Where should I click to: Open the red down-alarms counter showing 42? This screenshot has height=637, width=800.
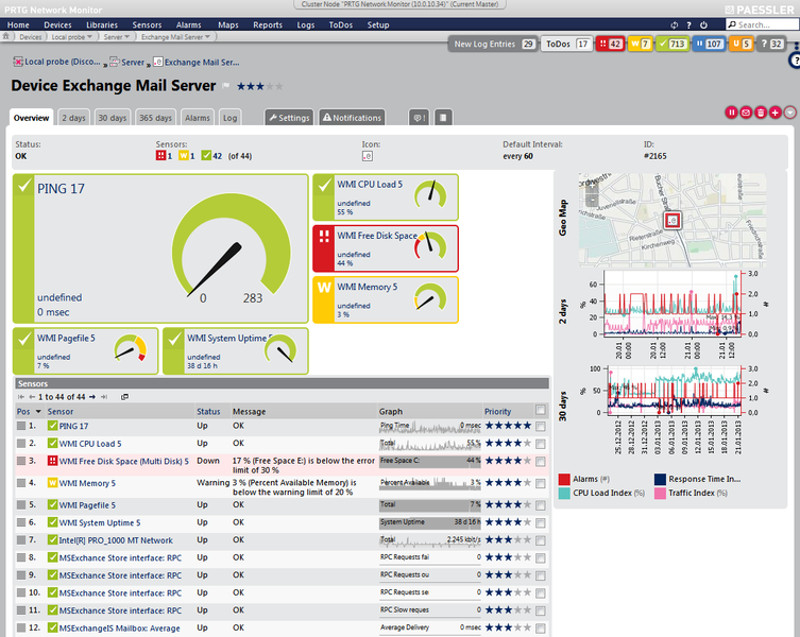pos(610,44)
